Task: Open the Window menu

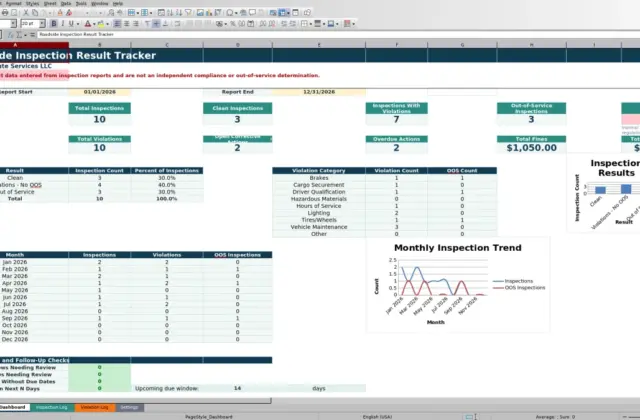Action: 100,4
